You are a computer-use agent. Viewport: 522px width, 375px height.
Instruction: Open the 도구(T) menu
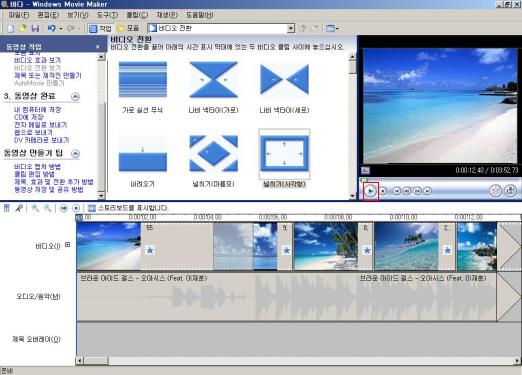coord(107,15)
